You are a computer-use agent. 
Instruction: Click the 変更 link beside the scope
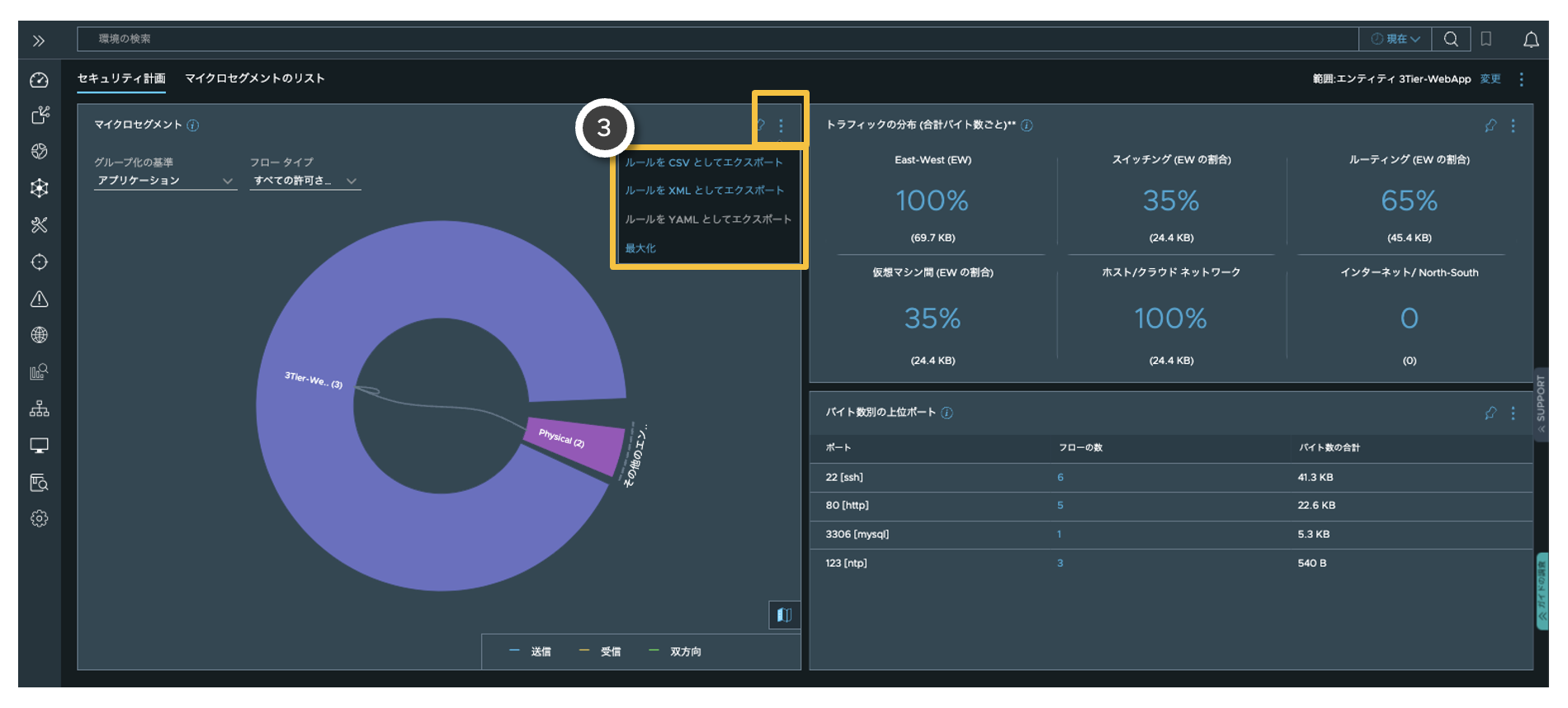click(x=1490, y=79)
